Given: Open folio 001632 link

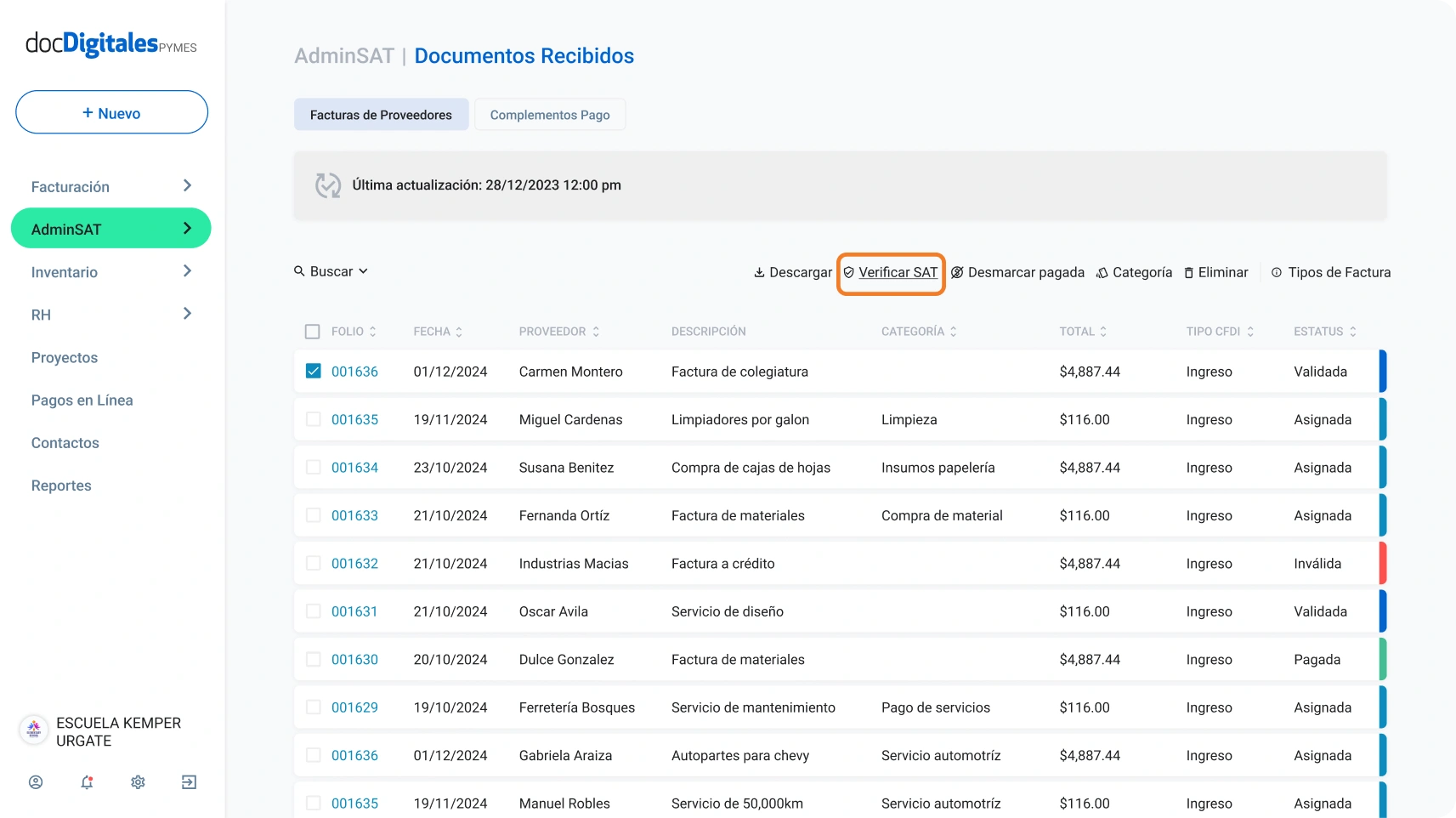Looking at the screenshot, I should click(x=354, y=564).
